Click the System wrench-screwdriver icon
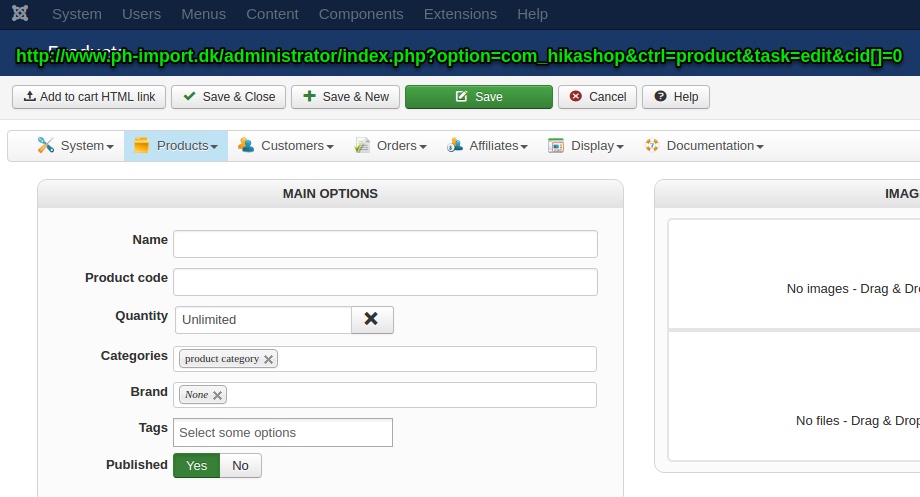The height and width of the screenshot is (497, 920). coord(46,145)
